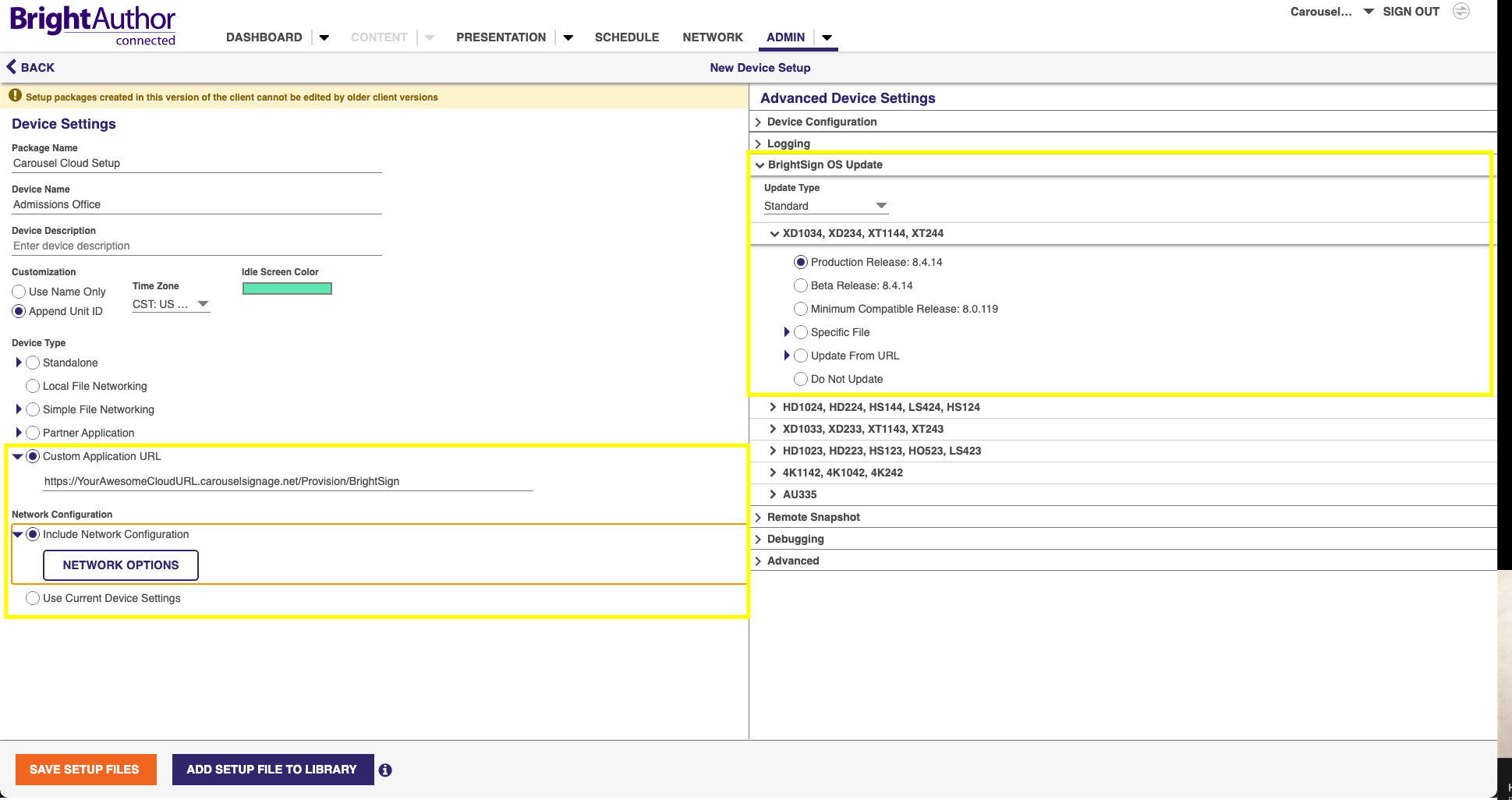Expand the Specific File triangle
1512x800 pixels.
click(787, 332)
